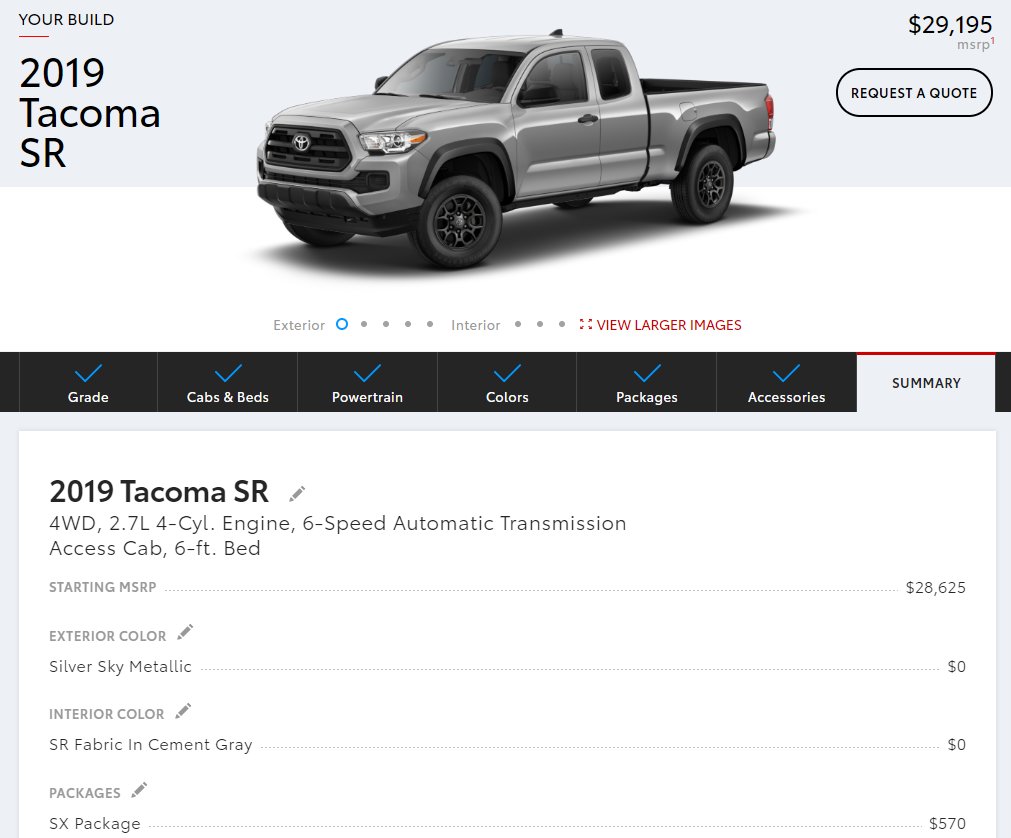Click the Powertrain step checkmark

pyautogui.click(x=368, y=373)
